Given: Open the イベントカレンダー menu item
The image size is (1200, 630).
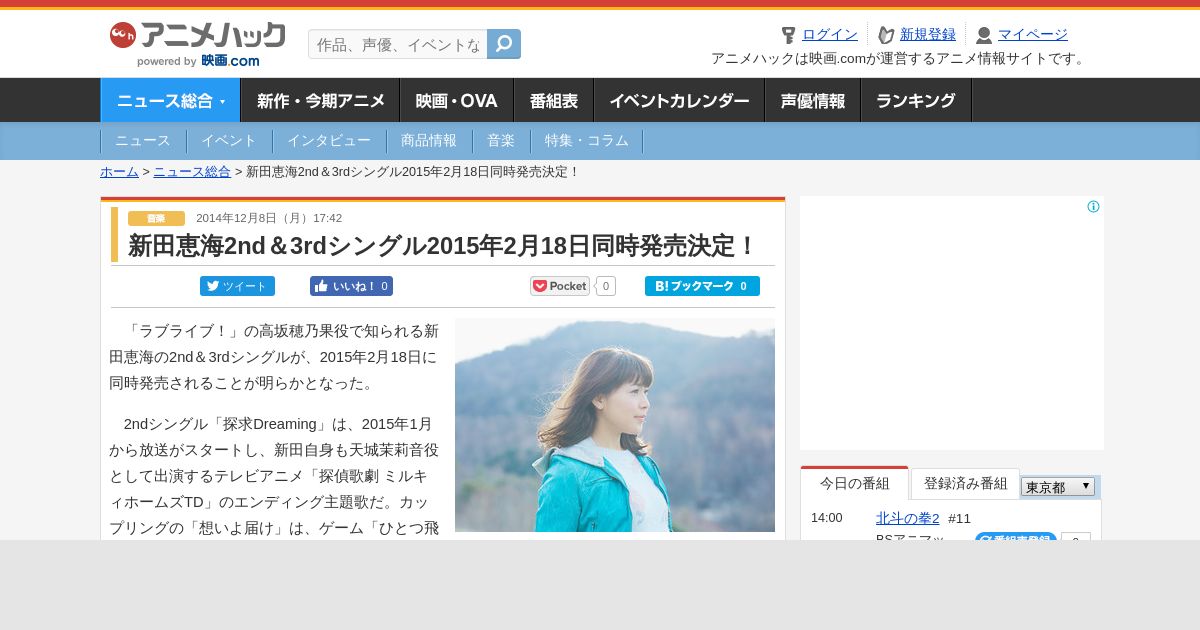Looking at the screenshot, I should [680, 100].
